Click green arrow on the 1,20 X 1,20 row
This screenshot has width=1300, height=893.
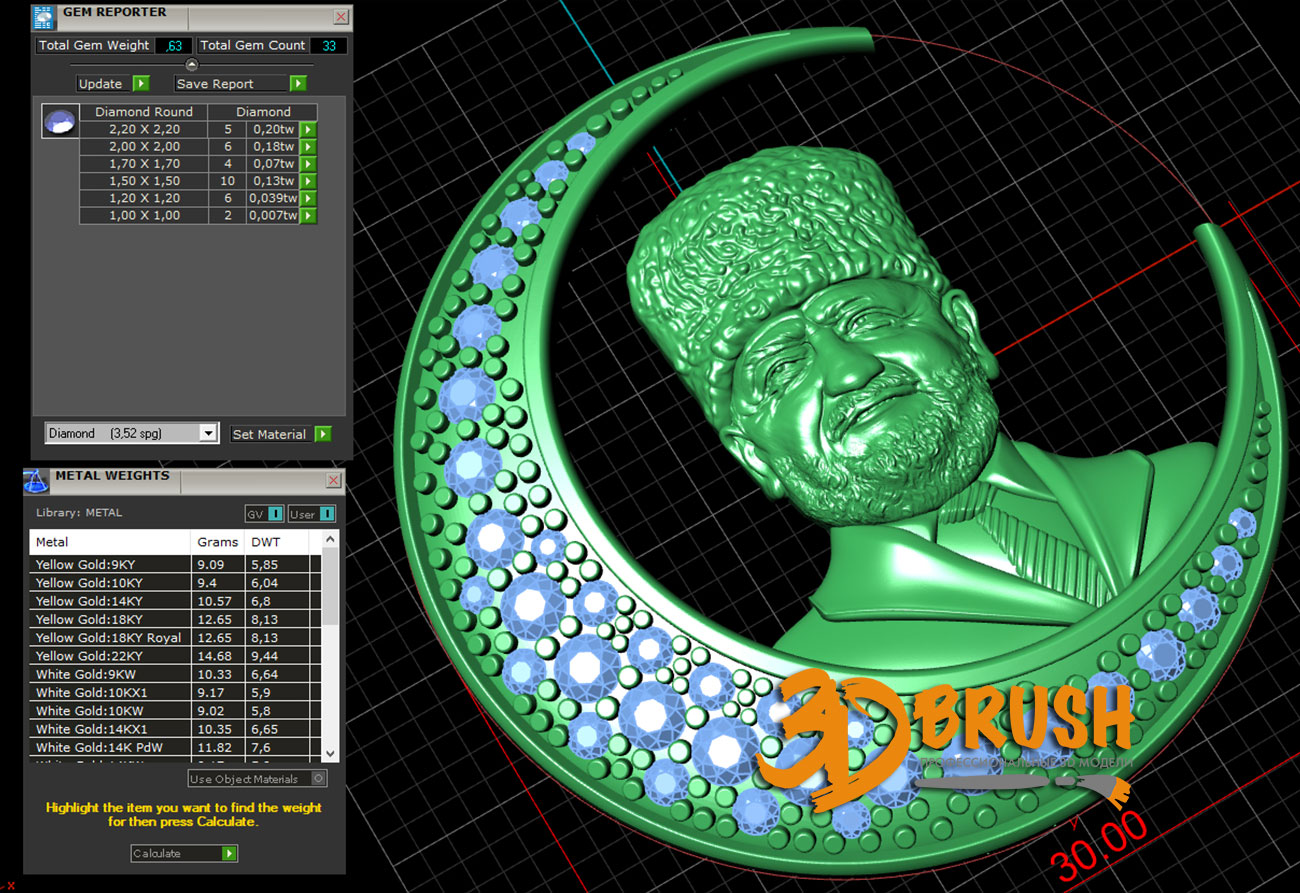pos(308,199)
